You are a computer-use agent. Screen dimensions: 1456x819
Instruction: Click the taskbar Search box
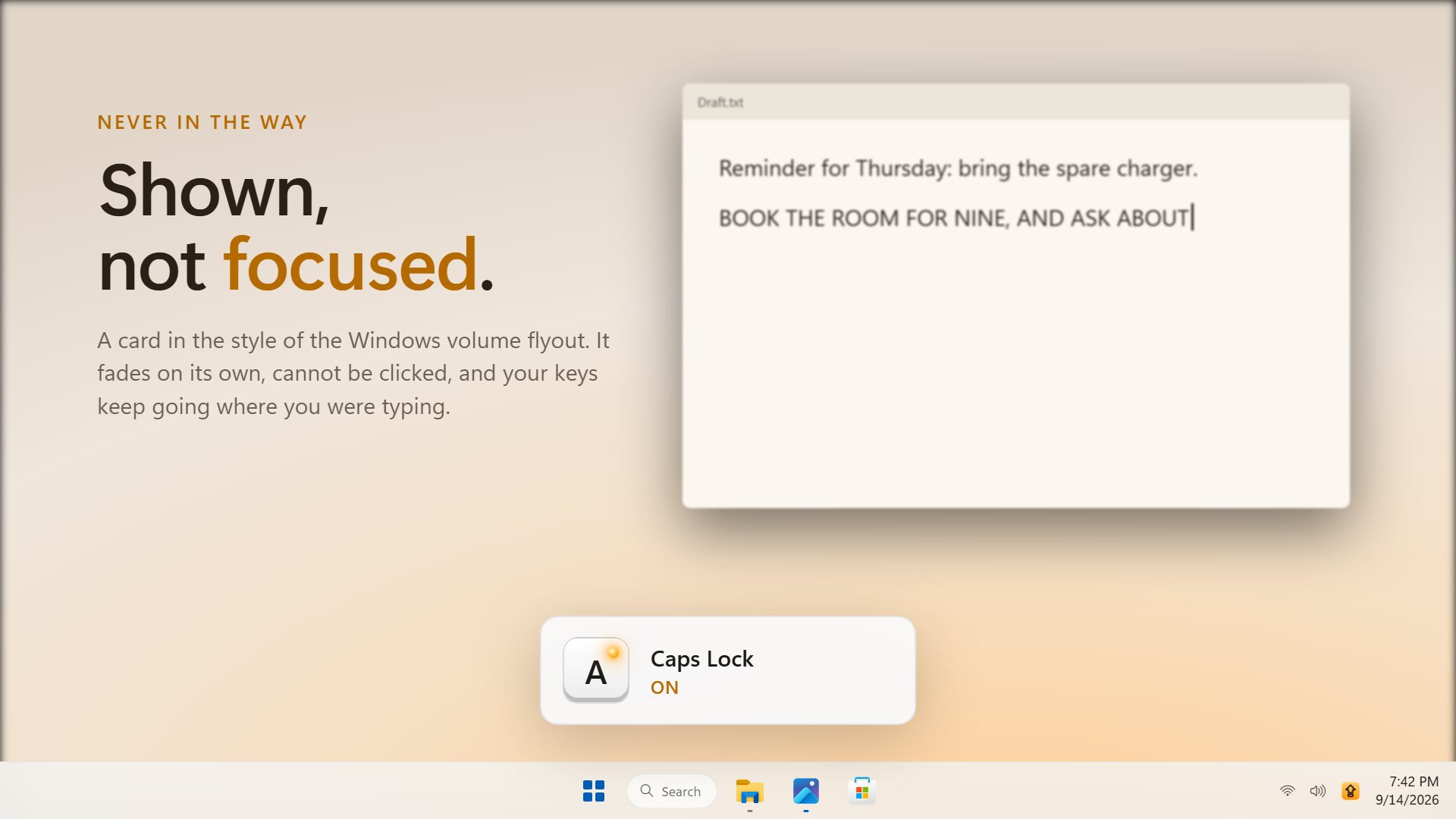672,791
